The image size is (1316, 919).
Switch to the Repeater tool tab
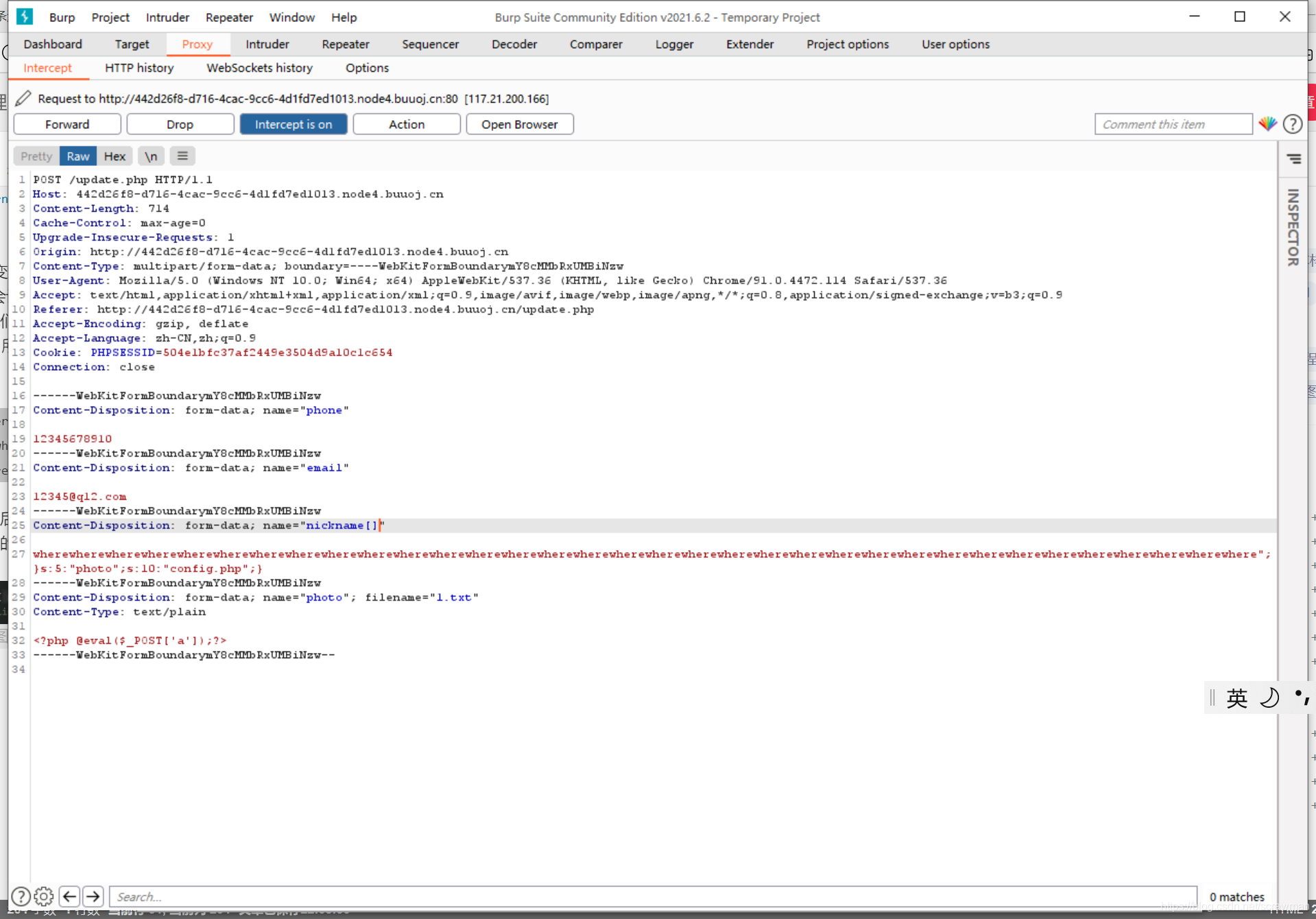346,44
